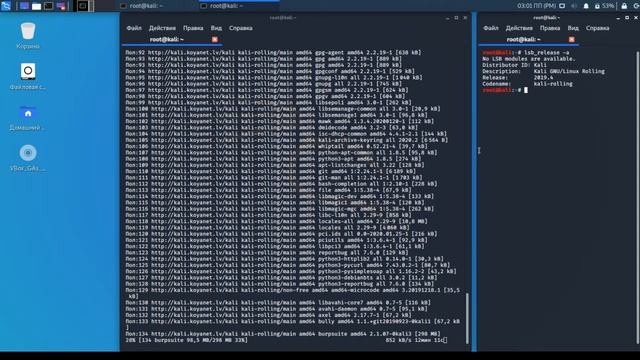The image size is (640, 360).
Task: Open Действия menu in right terminal
Action: tap(519, 28)
